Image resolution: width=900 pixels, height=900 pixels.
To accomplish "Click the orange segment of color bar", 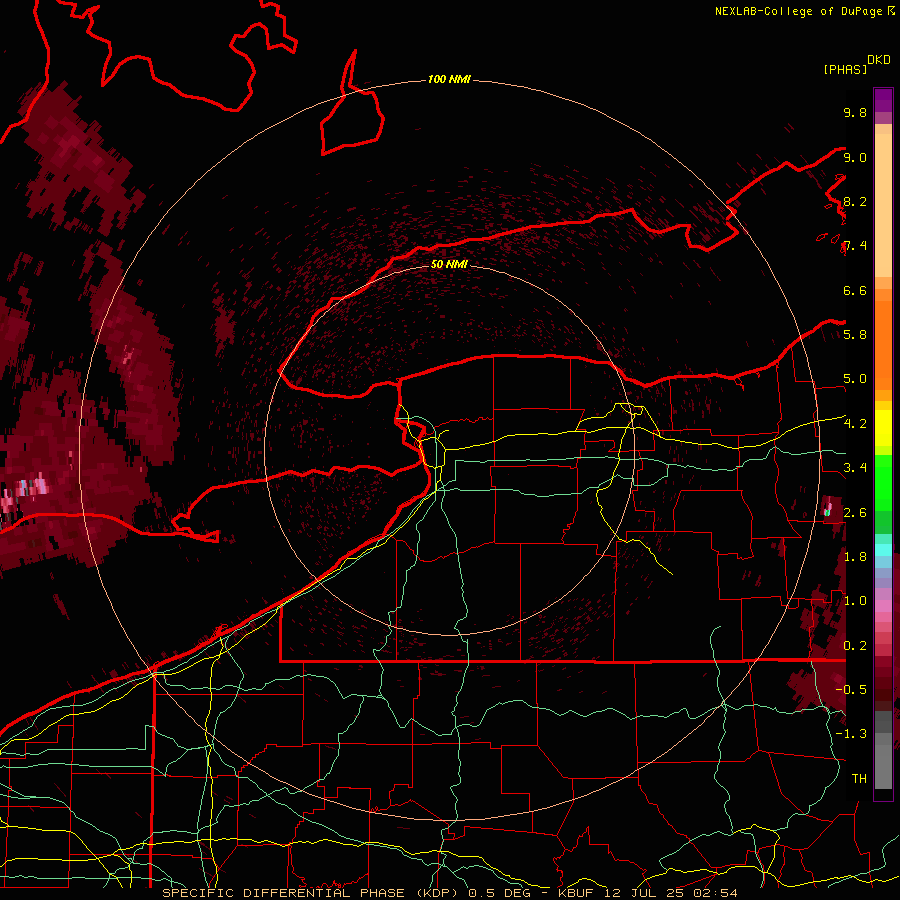I will tap(883, 346).
